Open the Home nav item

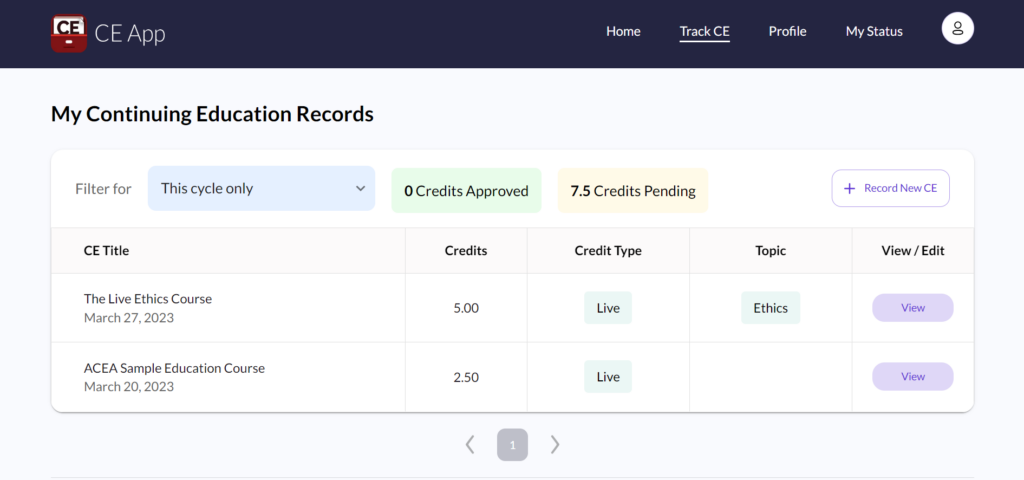623,31
